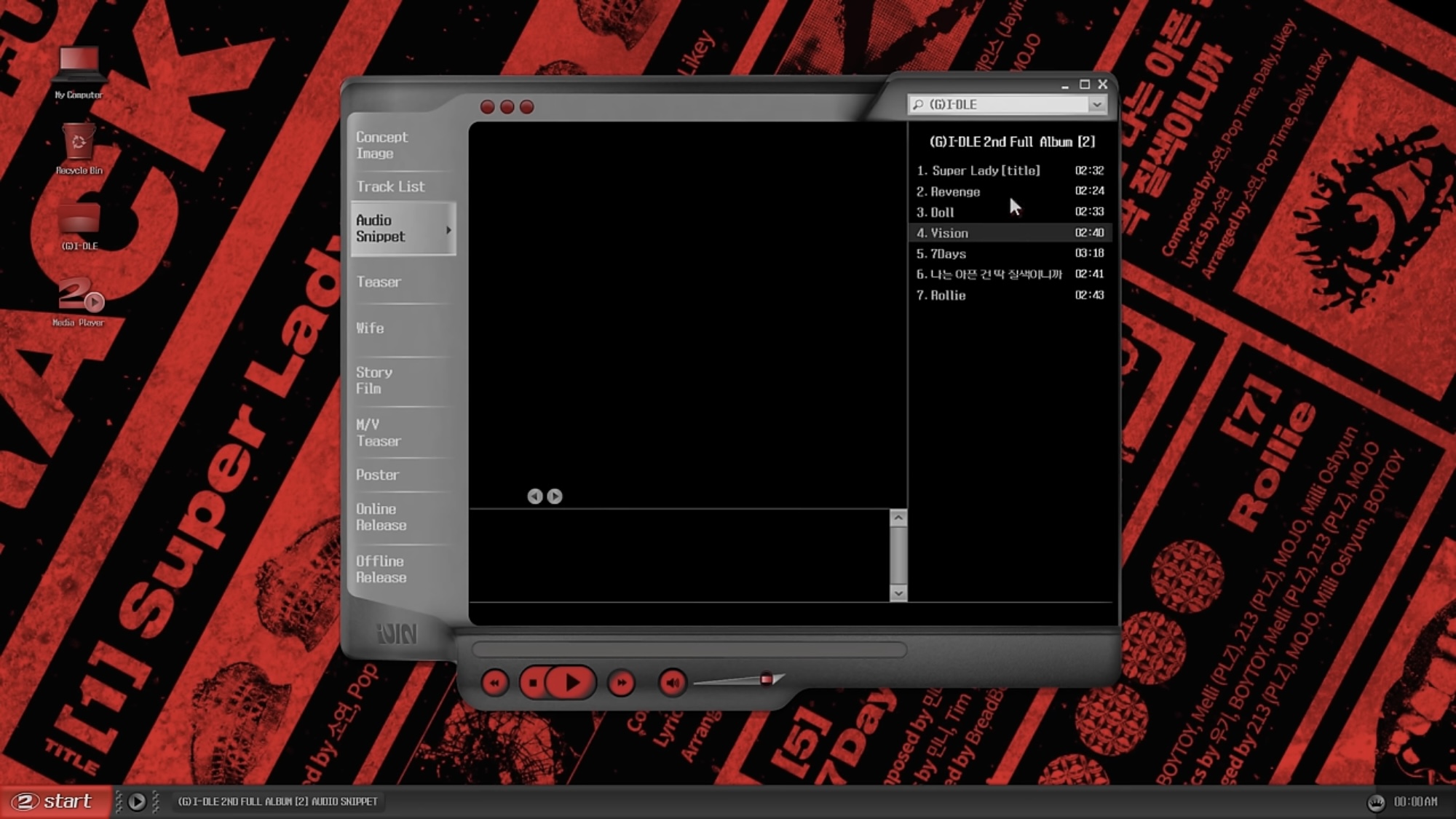The width and height of the screenshot is (1456, 819).
Task: Click the playback progress bar
Action: (689, 649)
